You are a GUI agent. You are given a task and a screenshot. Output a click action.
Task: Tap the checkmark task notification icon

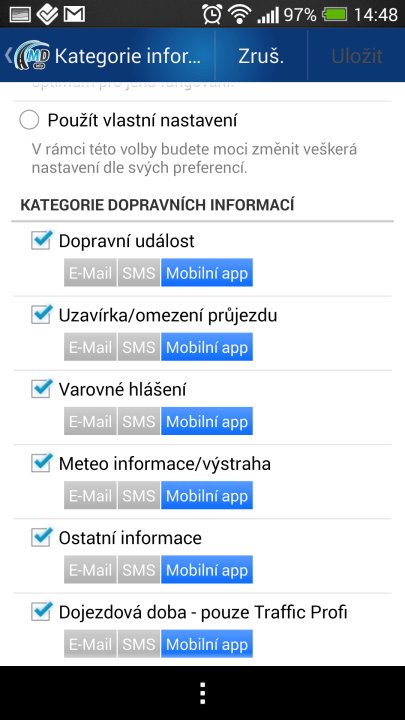point(47,14)
